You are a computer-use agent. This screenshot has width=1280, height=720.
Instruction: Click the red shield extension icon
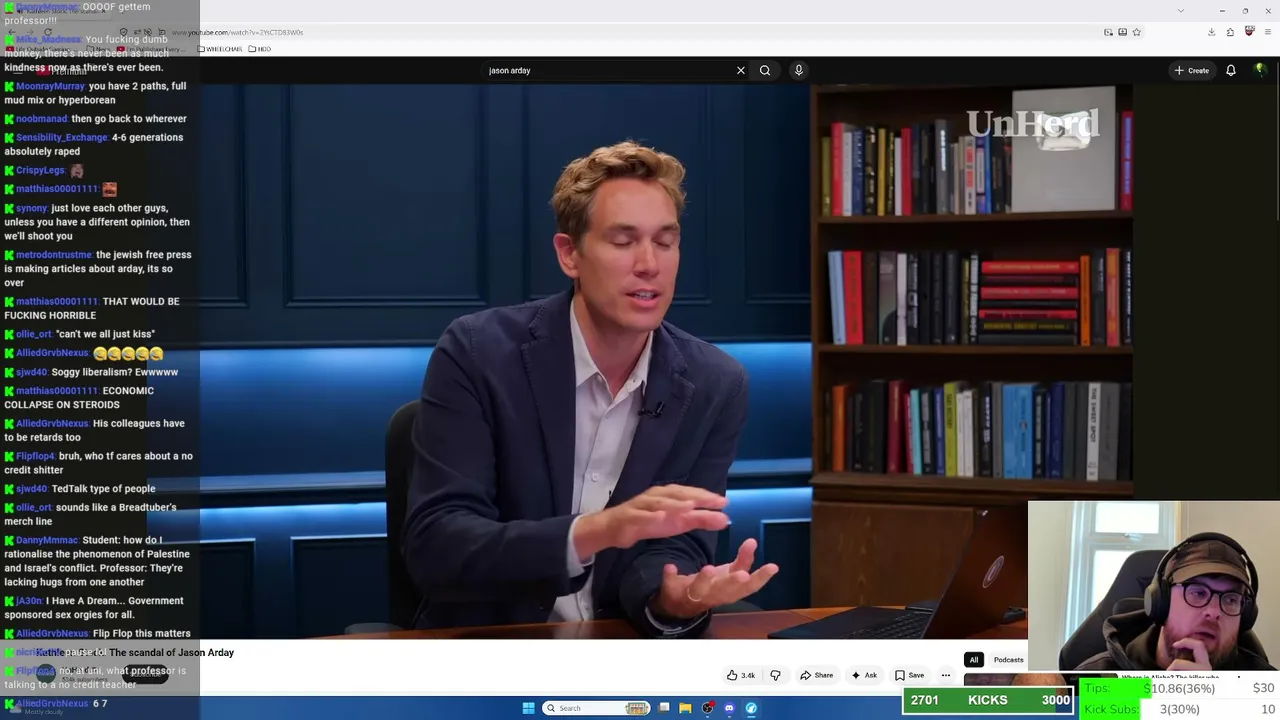coord(1249,32)
